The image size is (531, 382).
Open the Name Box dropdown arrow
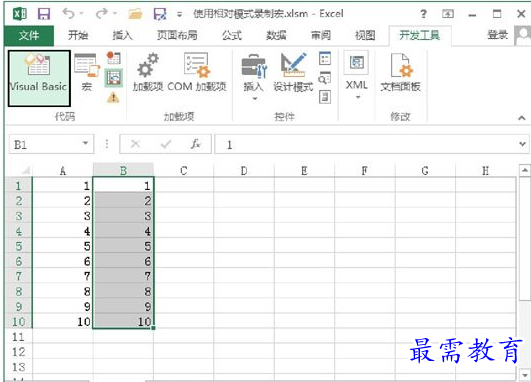pyautogui.click(x=85, y=144)
